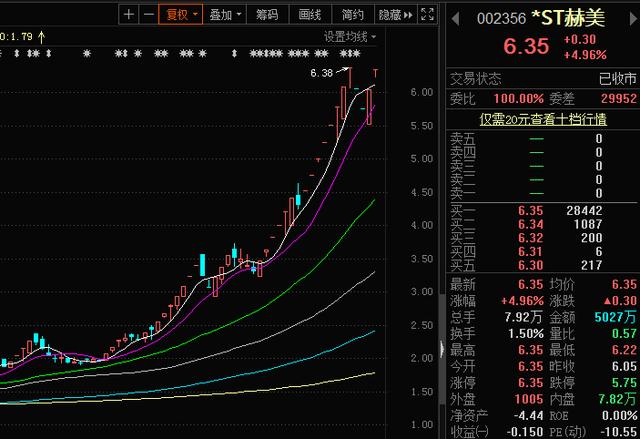Zoom out chart with minus button
This screenshot has height=439, width=640.
149,15
